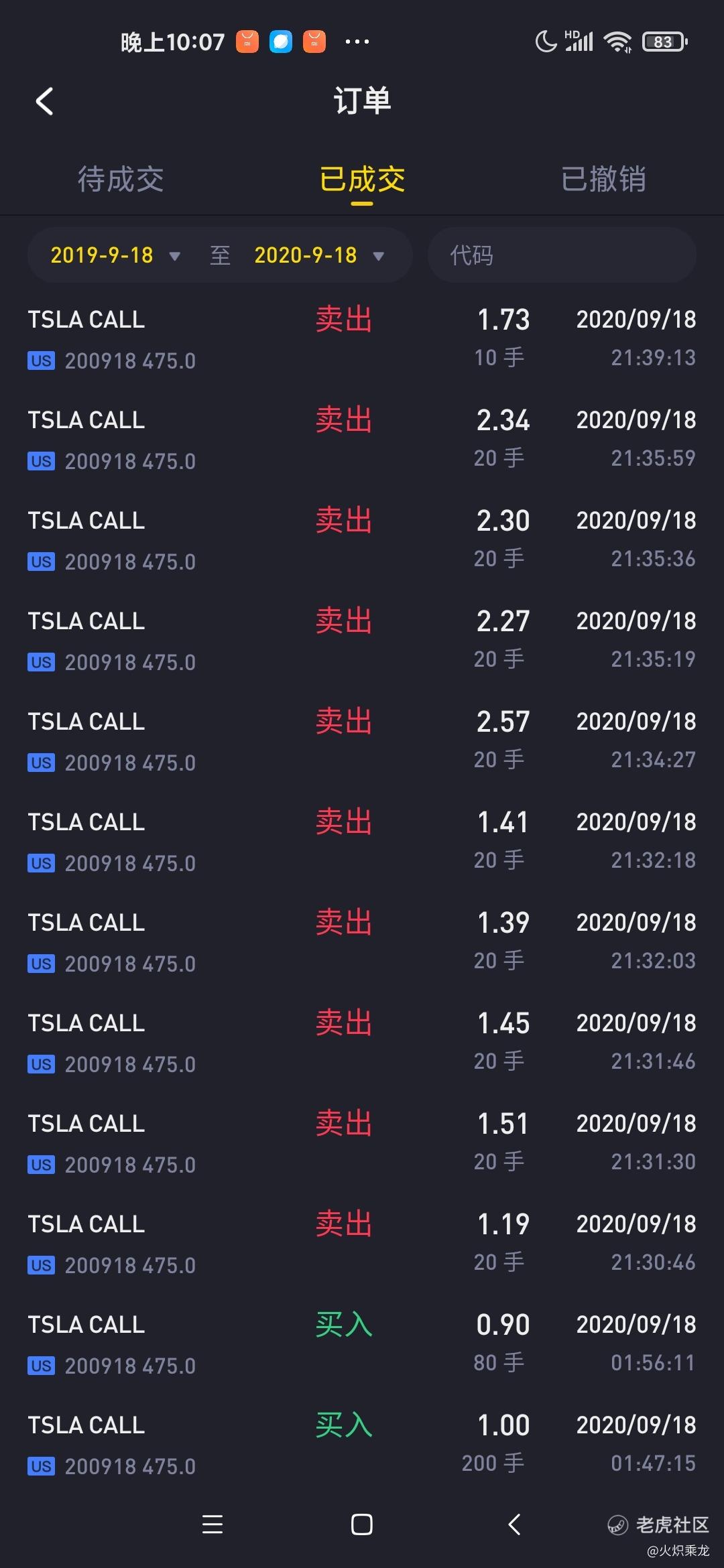
Task: Tap the Android navigation back chevron
Action: (x=514, y=1524)
